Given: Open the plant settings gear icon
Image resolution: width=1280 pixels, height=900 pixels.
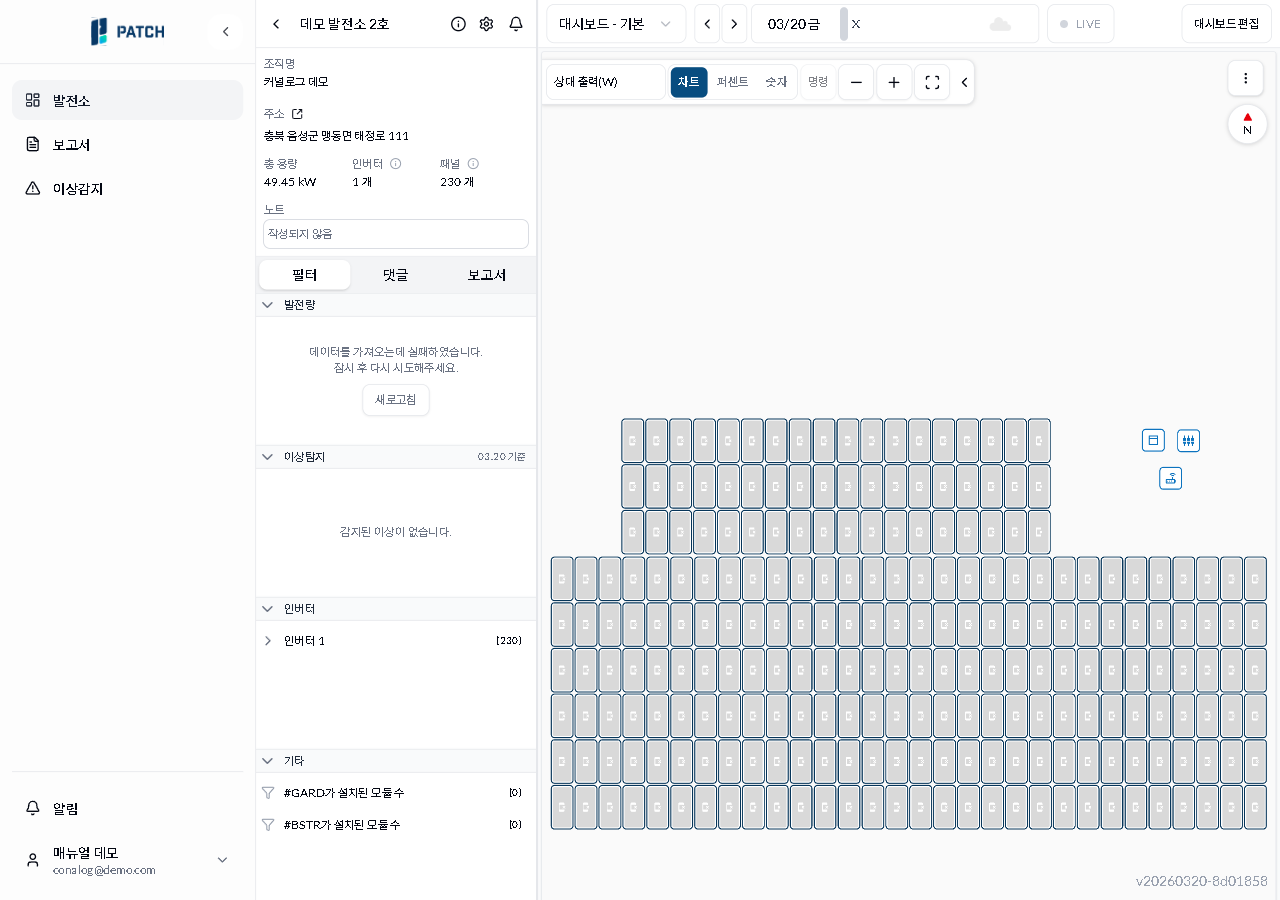Looking at the screenshot, I should 486,24.
